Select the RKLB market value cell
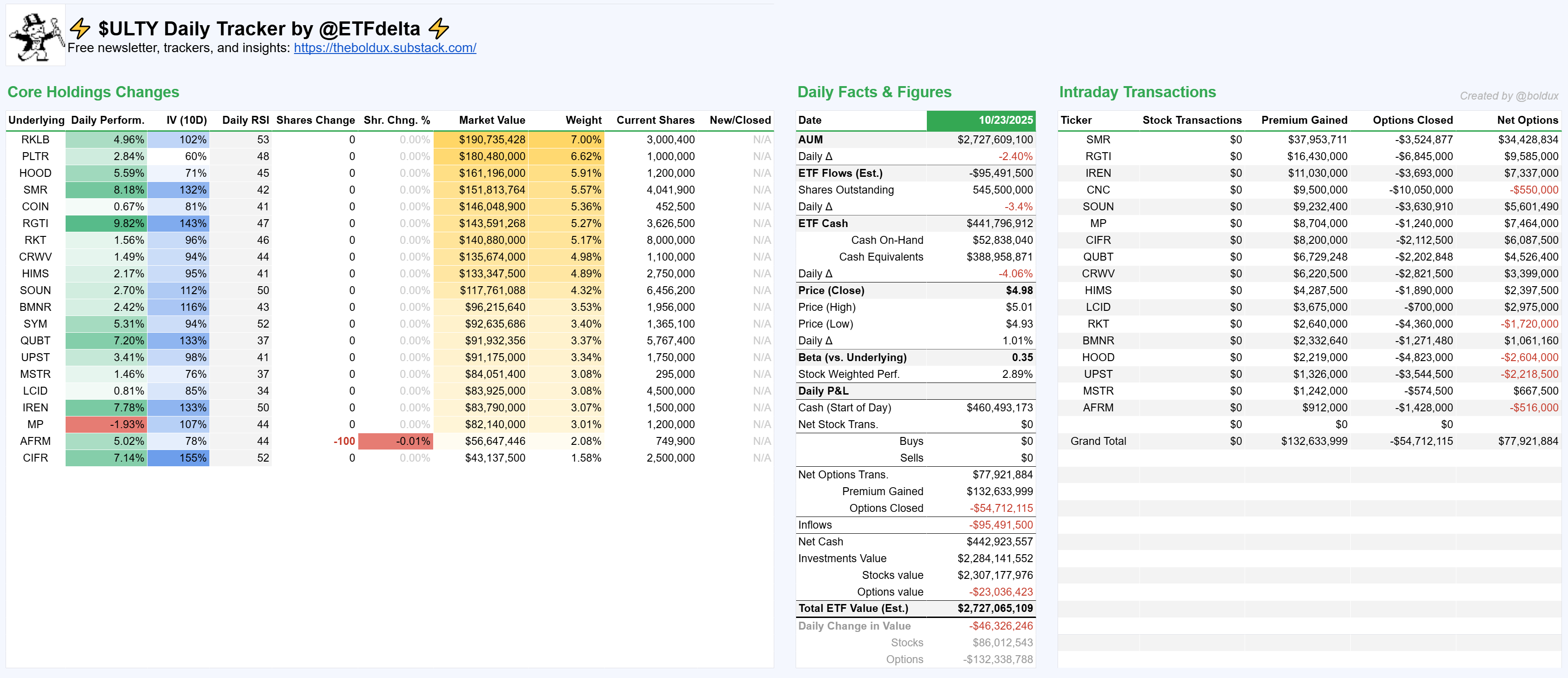1568x678 pixels. tap(481, 140)
